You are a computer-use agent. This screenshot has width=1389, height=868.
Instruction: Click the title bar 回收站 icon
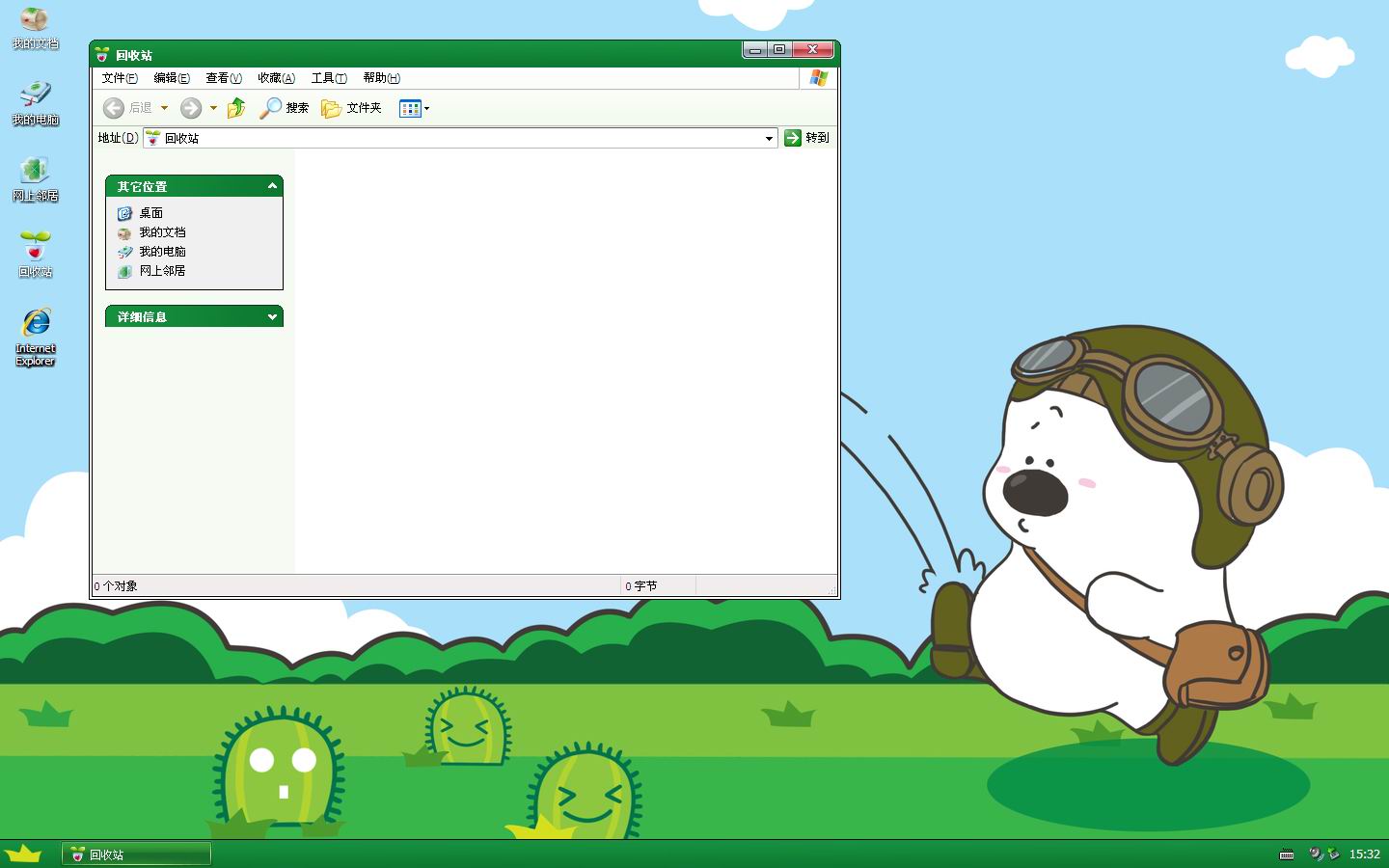click(x=102, y=55)
